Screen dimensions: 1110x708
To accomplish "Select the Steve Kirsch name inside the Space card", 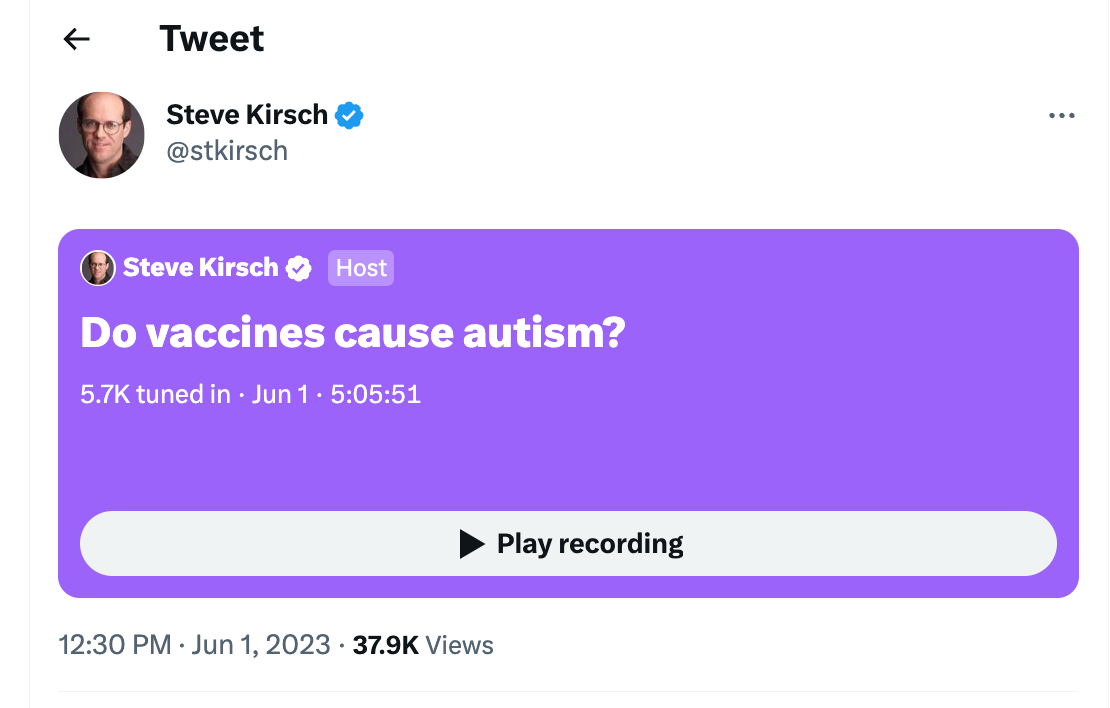I will click(200, 268).
